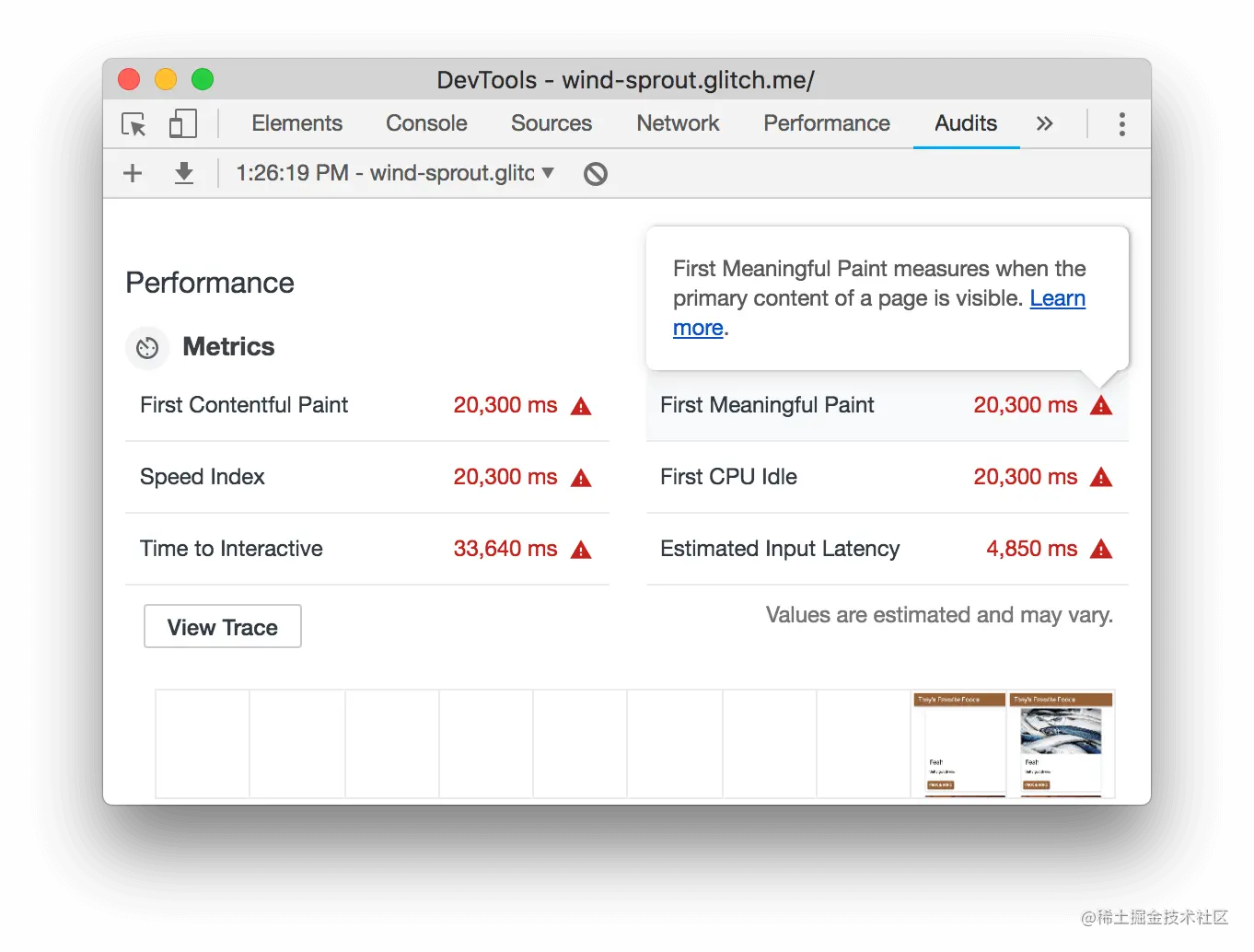Click the Estimated Input Latency label
The image size is (1254, 952).
780,549
